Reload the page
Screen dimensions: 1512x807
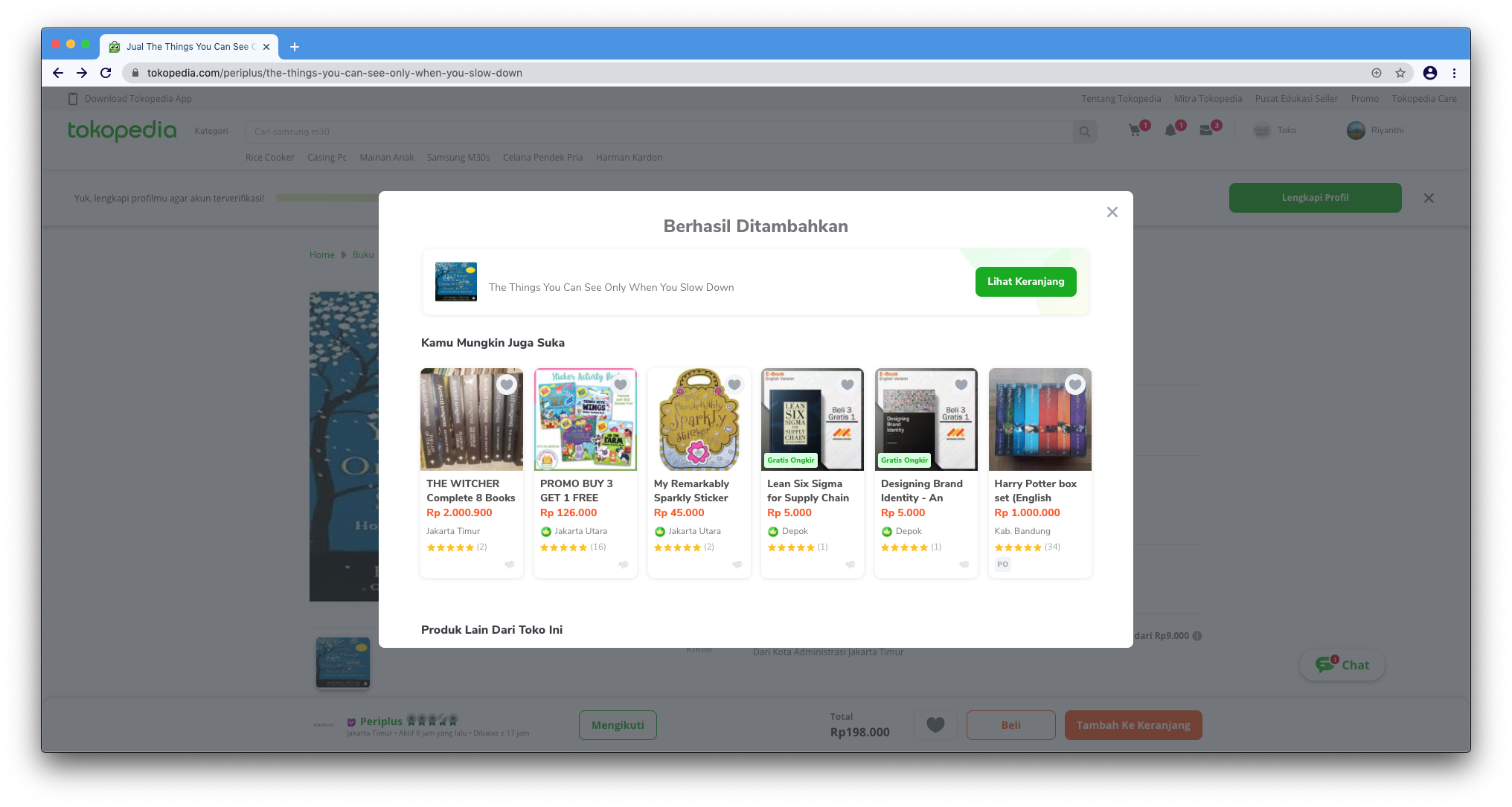point(106,73)
